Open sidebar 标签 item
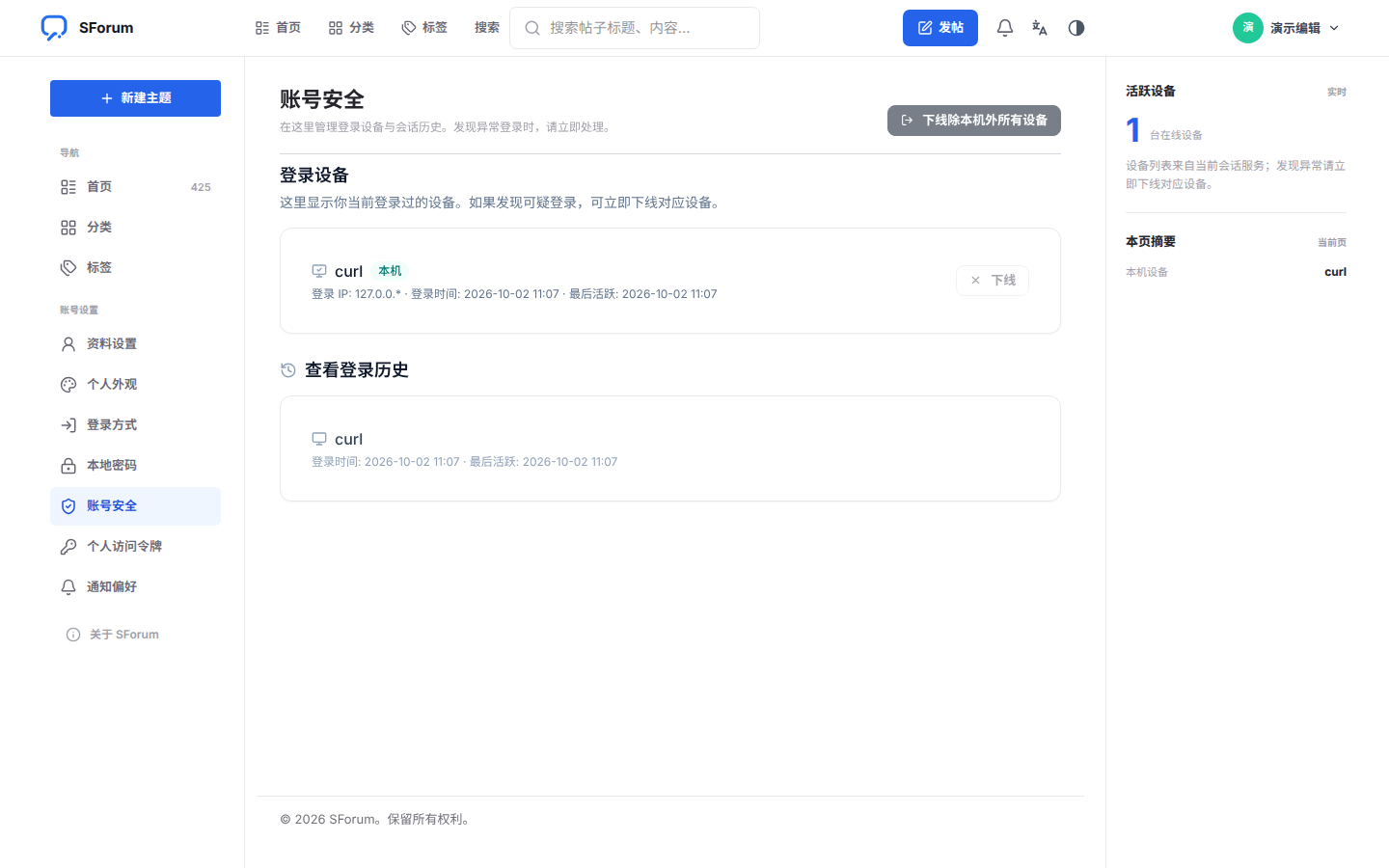Viewport: 1389px width, 868px height. (135, 268)
